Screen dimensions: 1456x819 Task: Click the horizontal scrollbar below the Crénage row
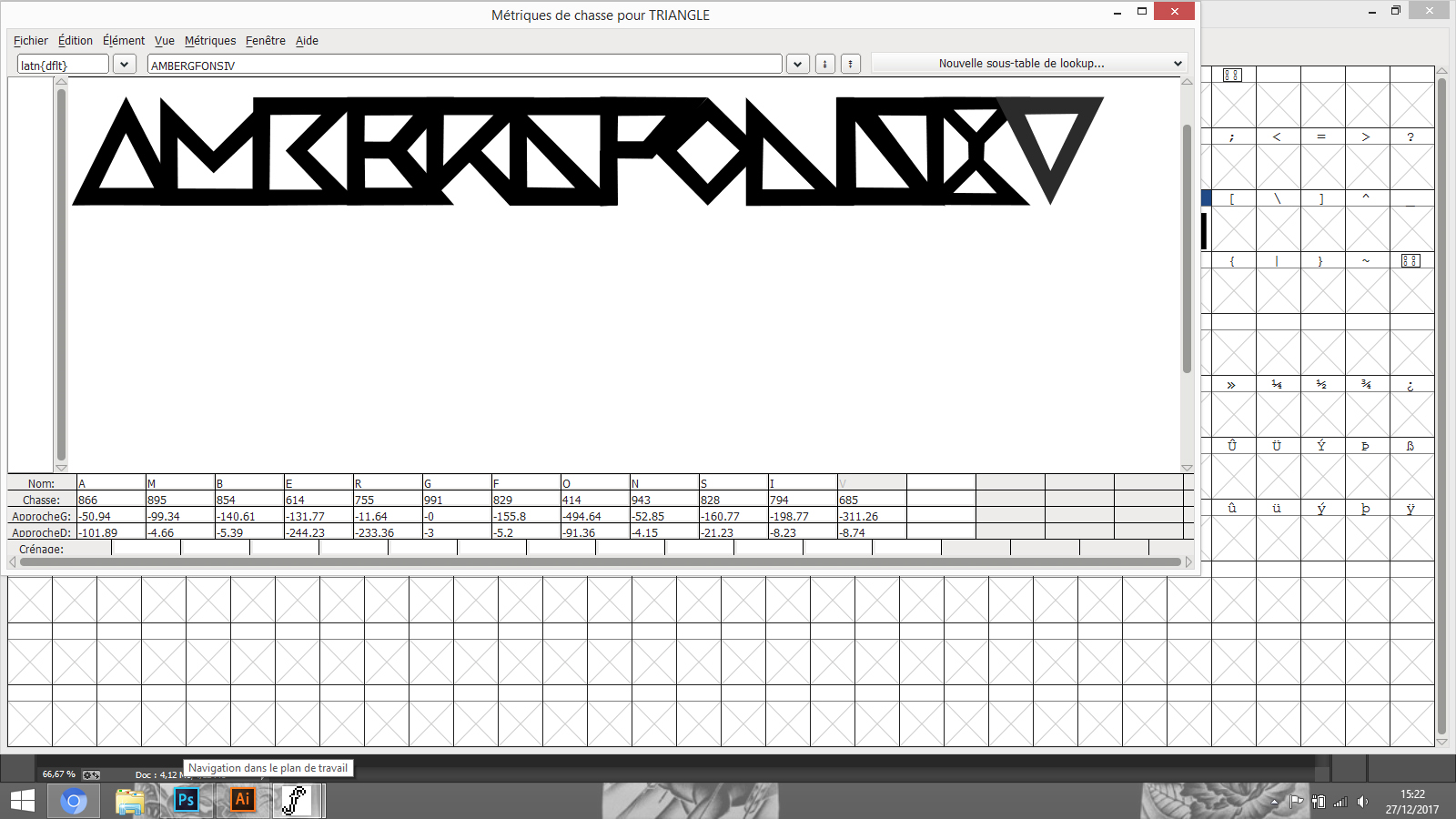pos(600,561)
